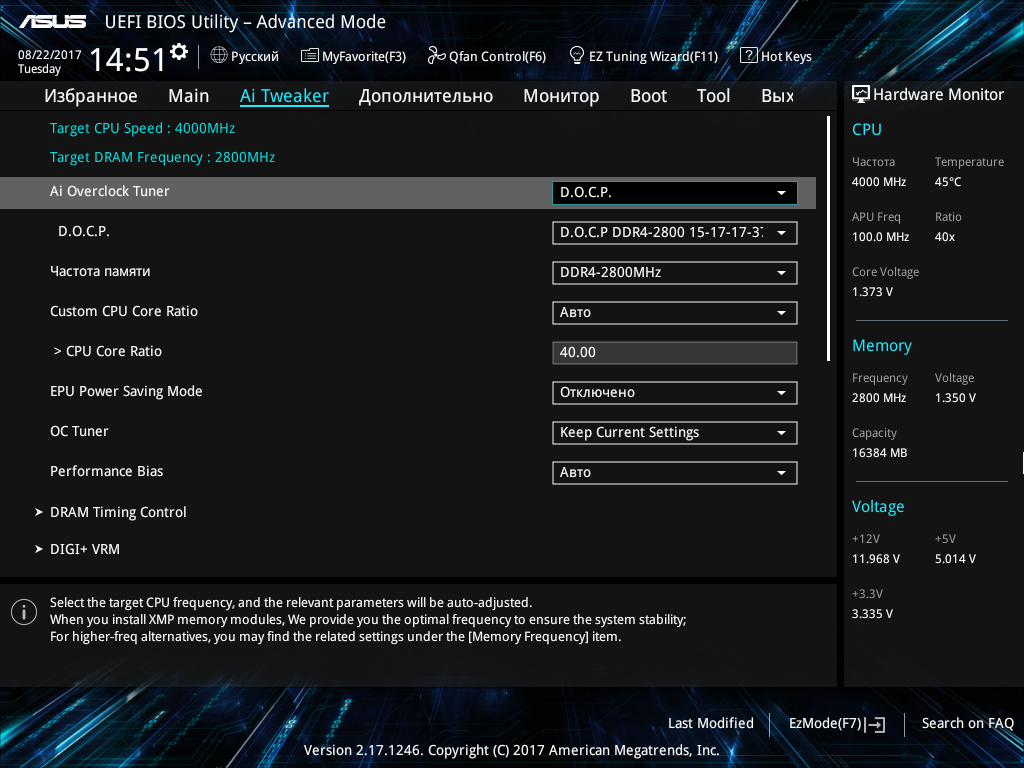The width and height of the screenshot is (1024, 768).
Task: Click the EPU Power Saving Mode label
Action: coord(126,391)
